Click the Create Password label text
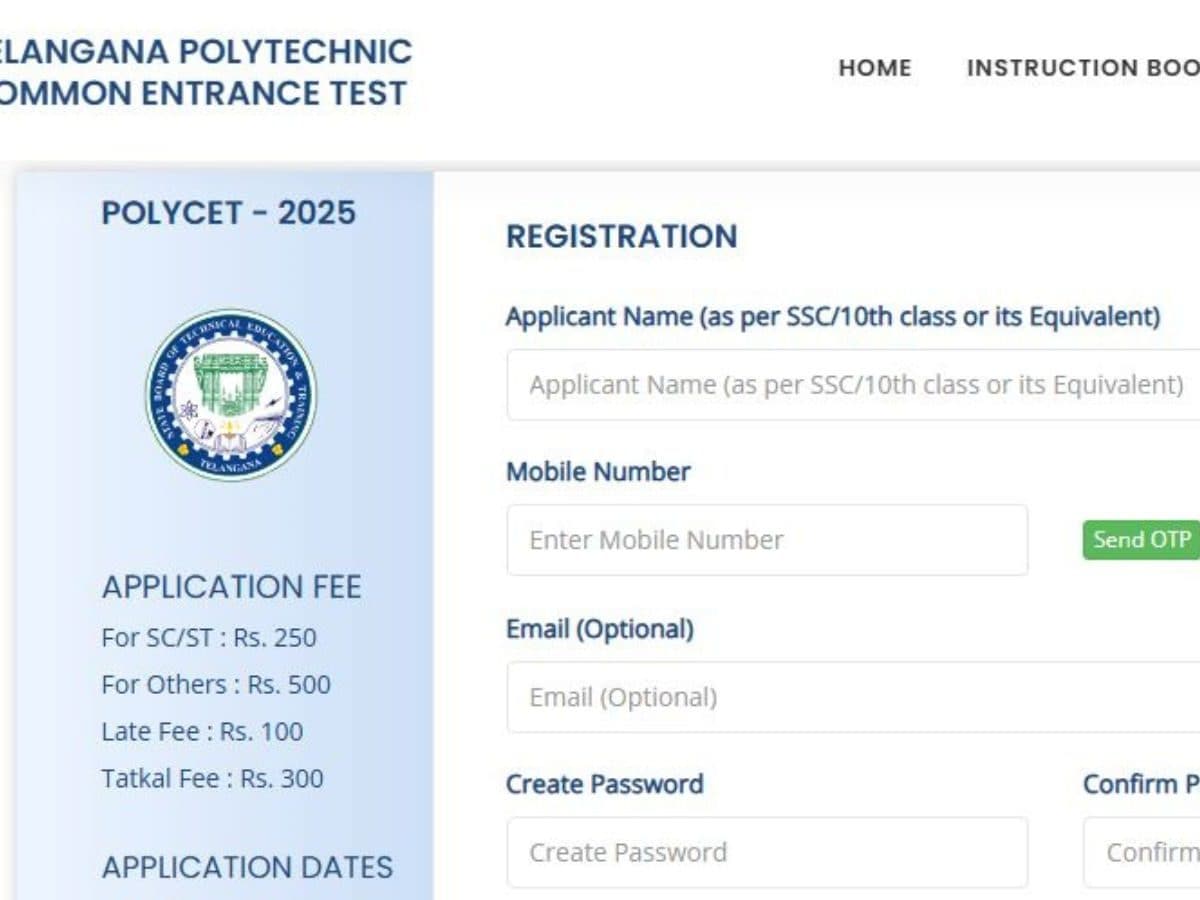1200x900 pixels. [604, 784]
